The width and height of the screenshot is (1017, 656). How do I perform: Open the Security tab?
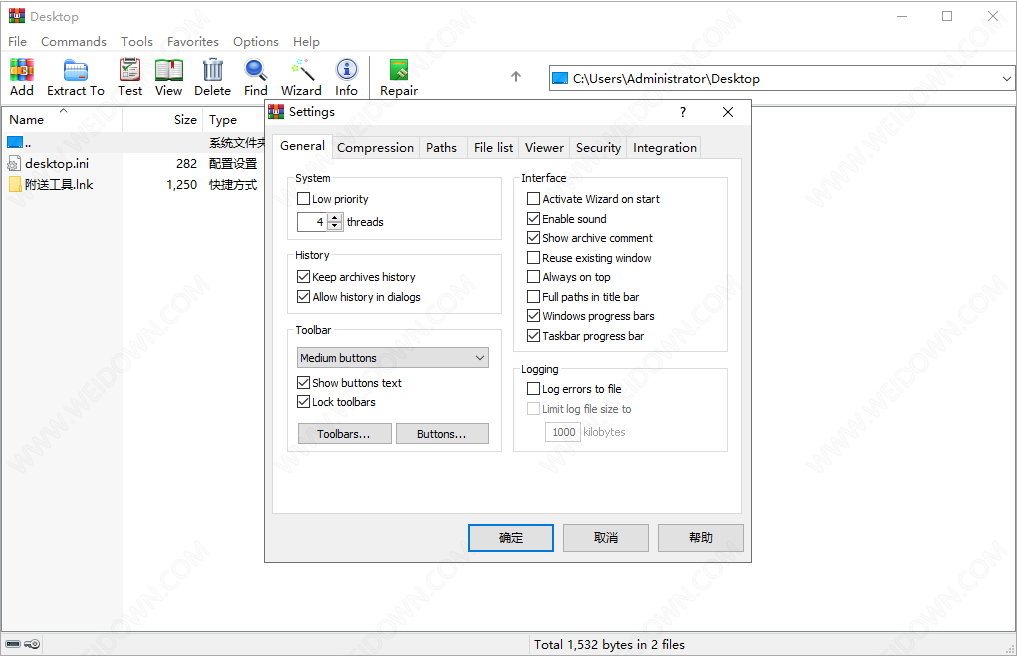[598, 147]
